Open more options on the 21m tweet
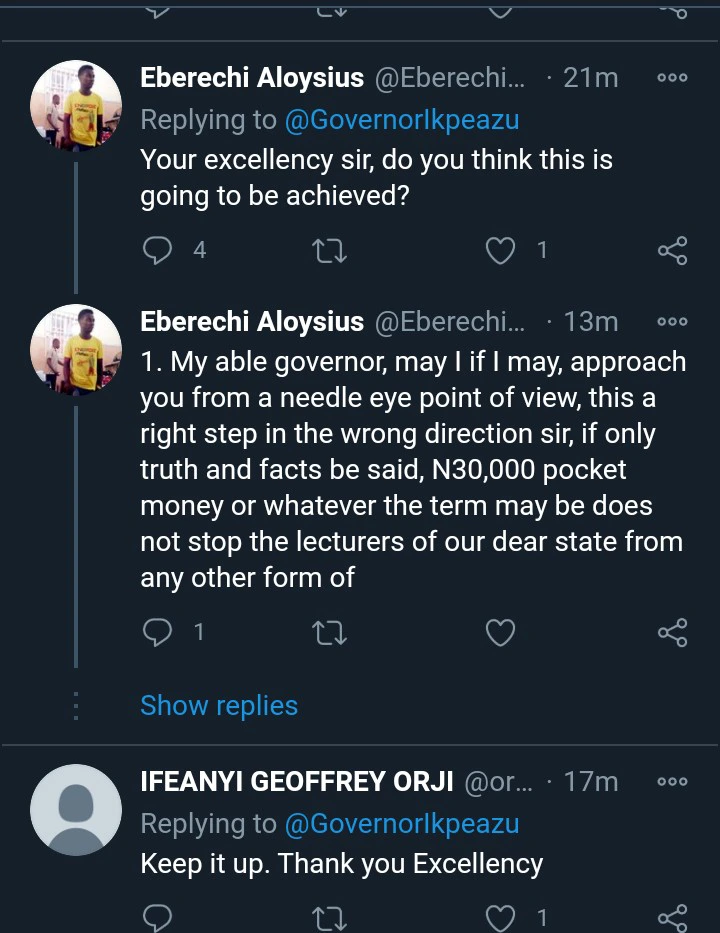This screenshot has height=933, width=720. point(672,78)
